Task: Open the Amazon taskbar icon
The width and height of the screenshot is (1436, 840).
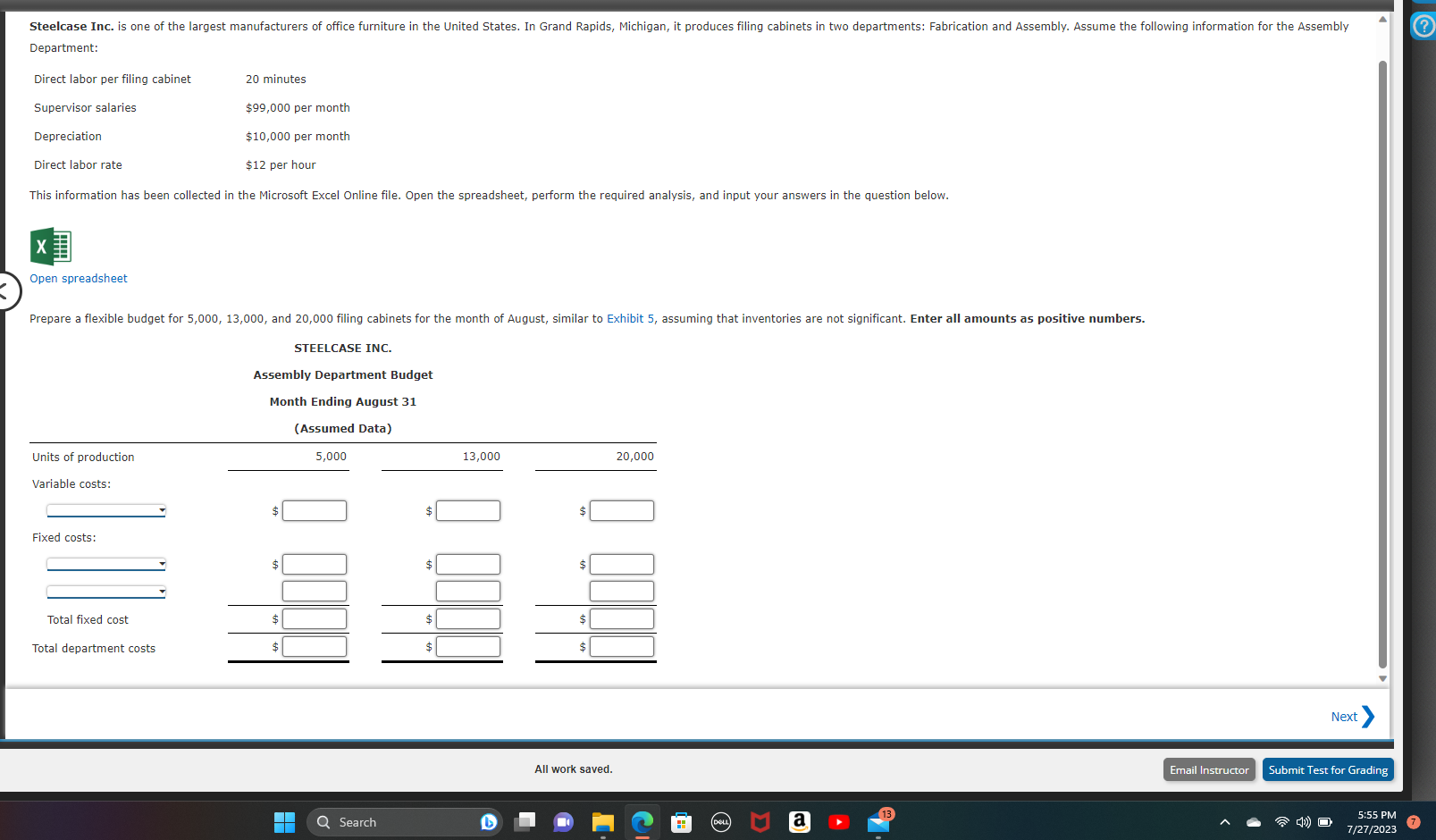Action: (x=799, y=821)
